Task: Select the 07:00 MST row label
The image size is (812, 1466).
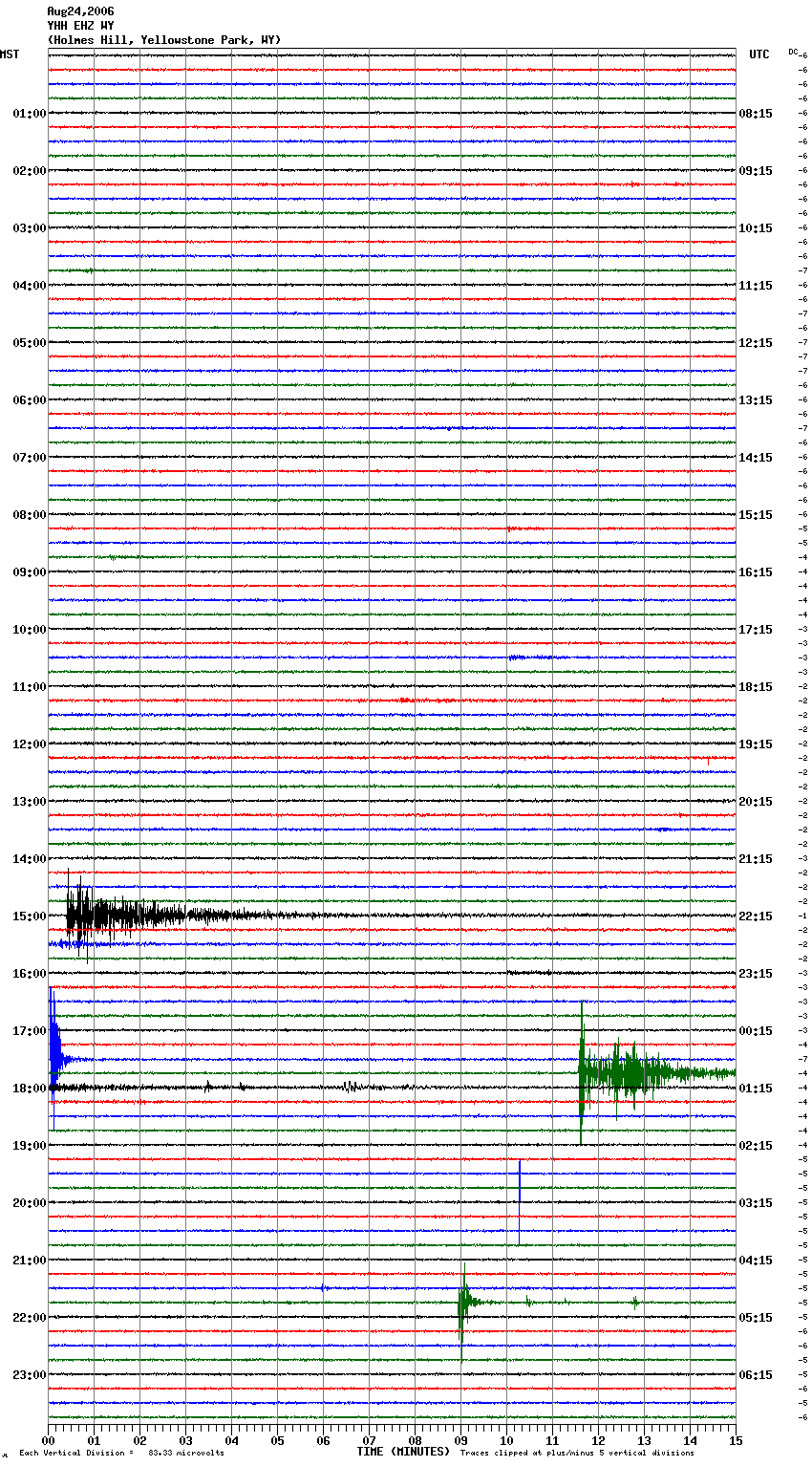Action: (30, 458)
